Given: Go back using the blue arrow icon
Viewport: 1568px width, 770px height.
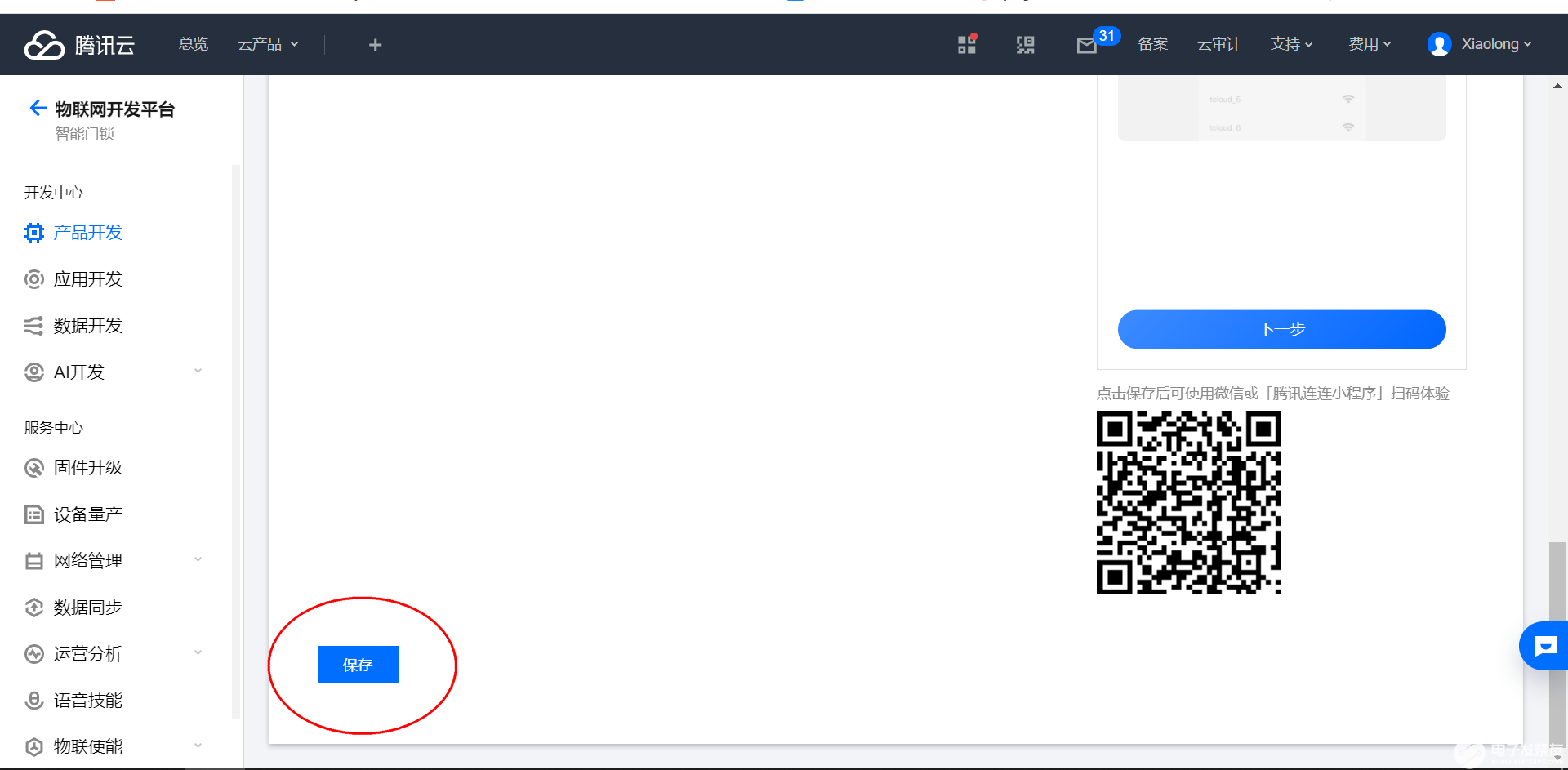Looking at the screenshot, I should pyautogui.click(x=38, y=108).
